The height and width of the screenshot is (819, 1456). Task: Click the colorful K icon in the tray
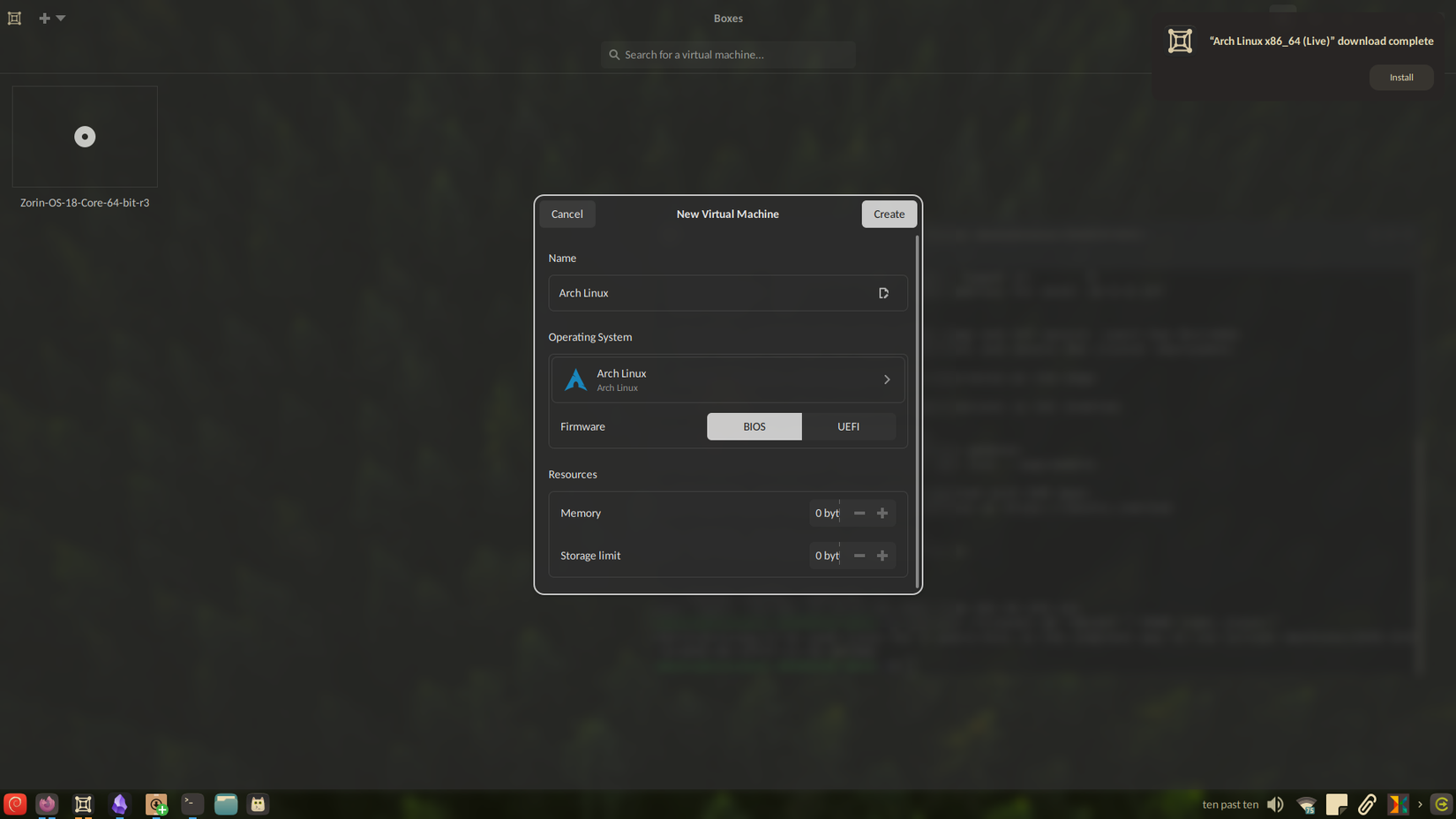click(x=1398, y=804)
